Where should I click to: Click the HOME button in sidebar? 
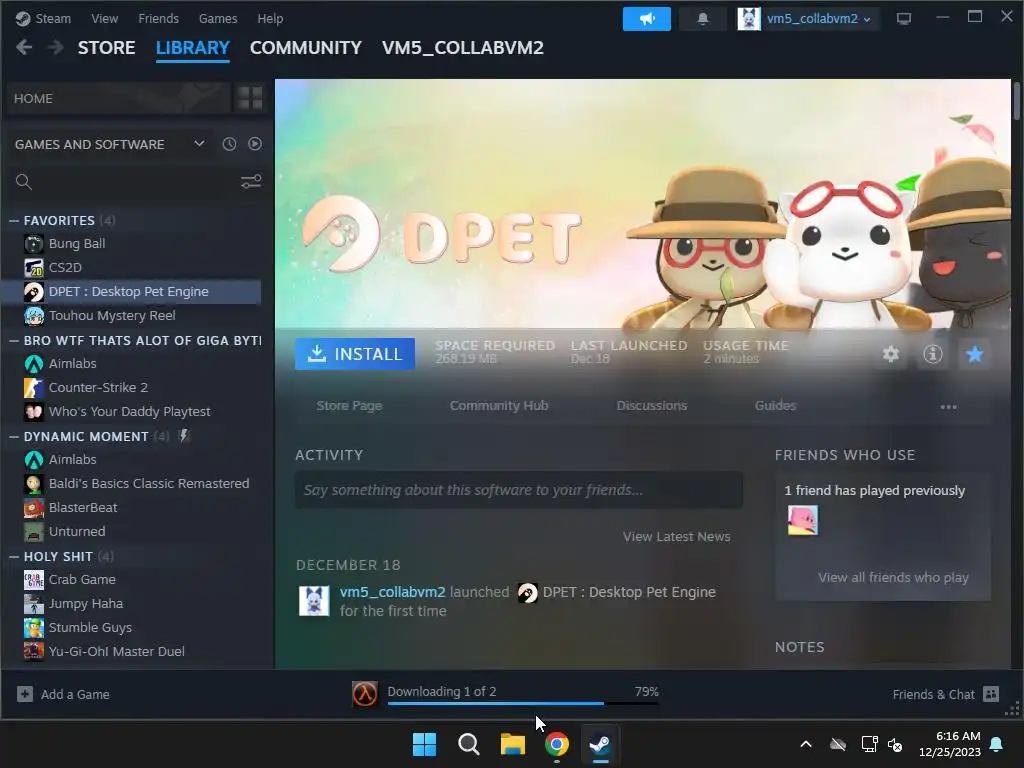pos(118,98)
